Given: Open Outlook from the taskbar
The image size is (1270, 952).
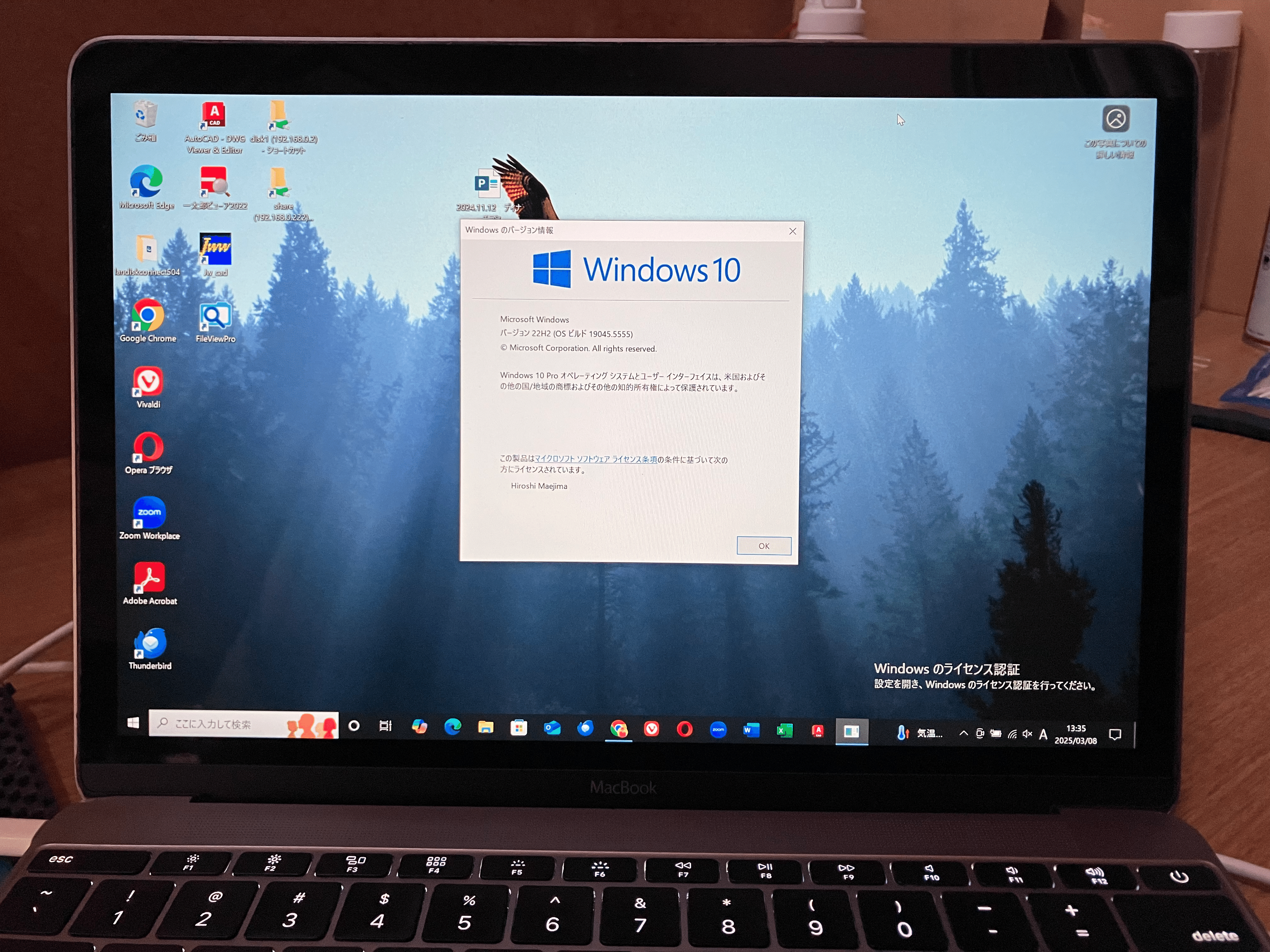Looking at the screenshot, I should coord(552,728).
